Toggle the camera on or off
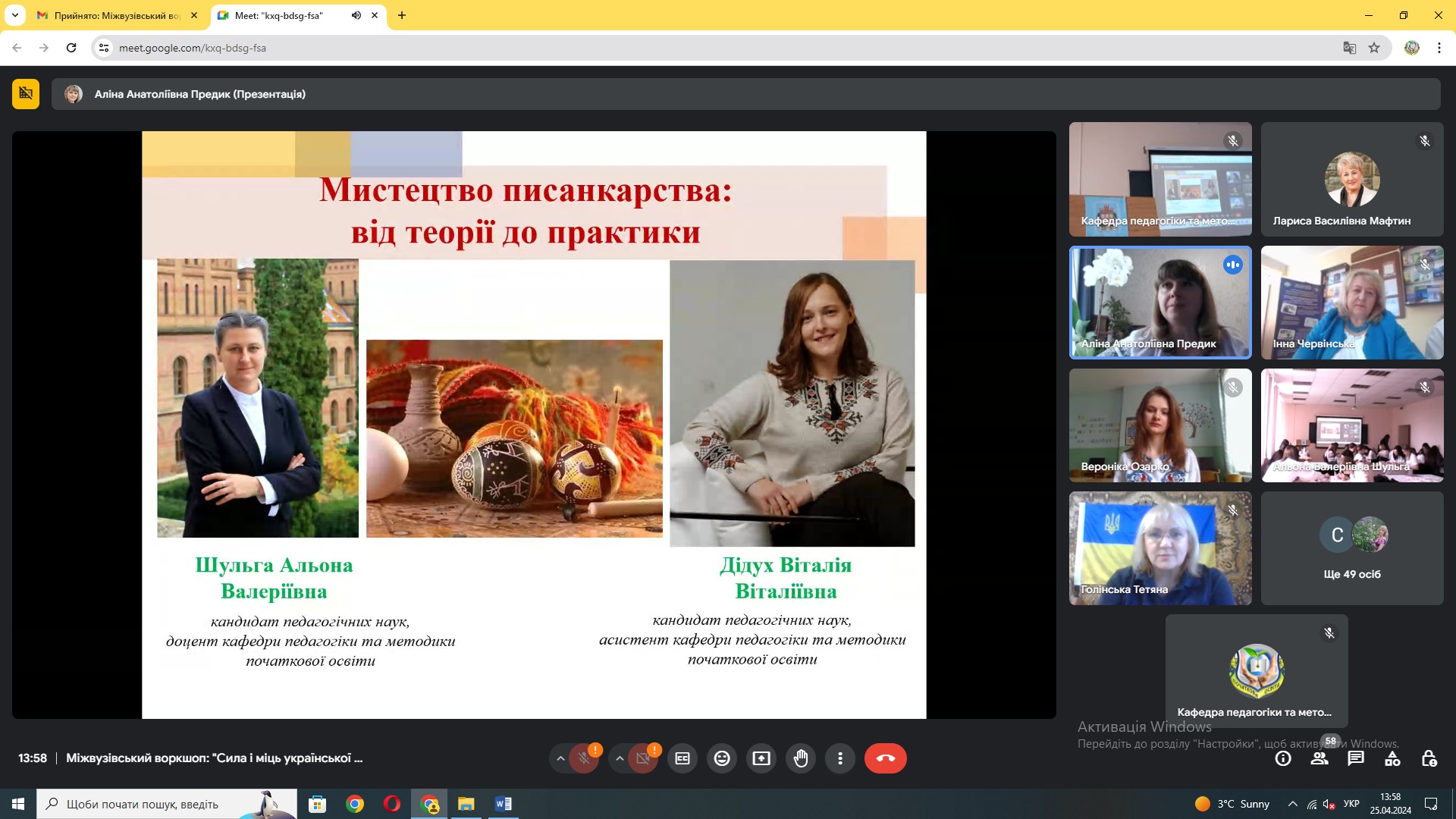Screen dimensions: 1456x819 pyautogui.click(x=643, y=758)
